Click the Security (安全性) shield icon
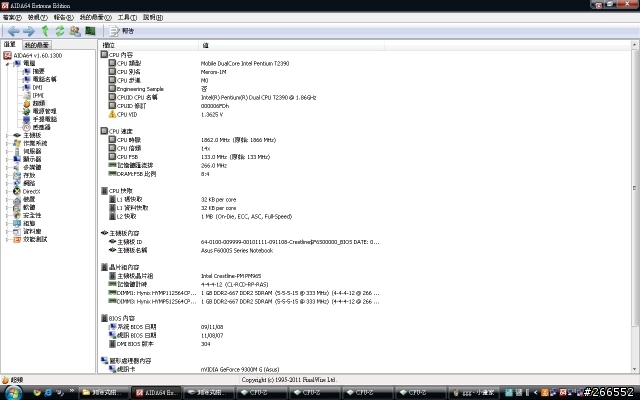The image size is (640, 400). point(17,216)
